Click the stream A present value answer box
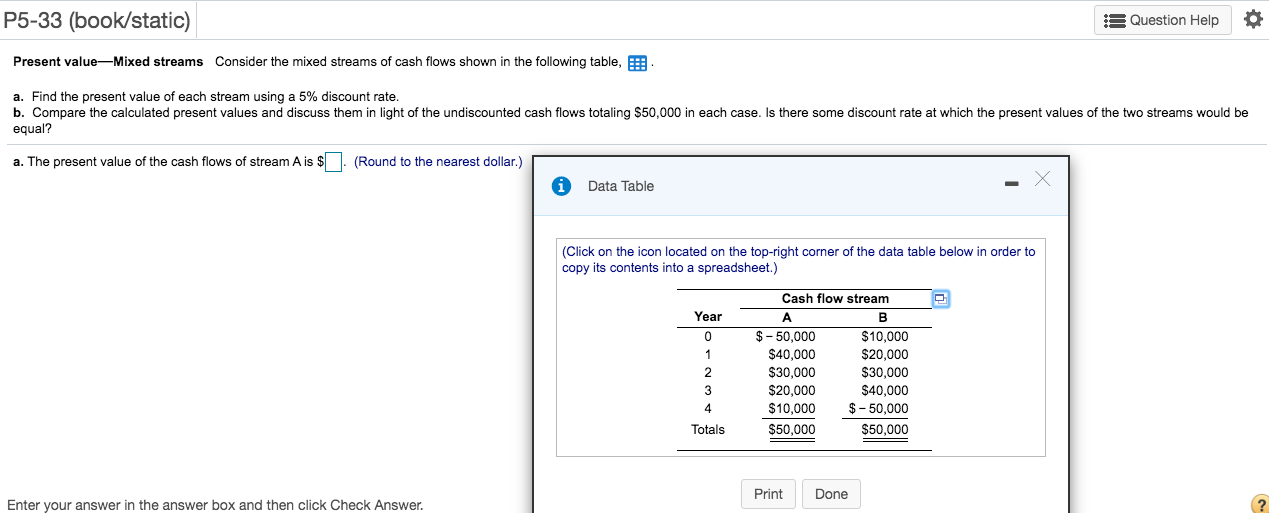Screen dimensions: 1269x513 334,162
